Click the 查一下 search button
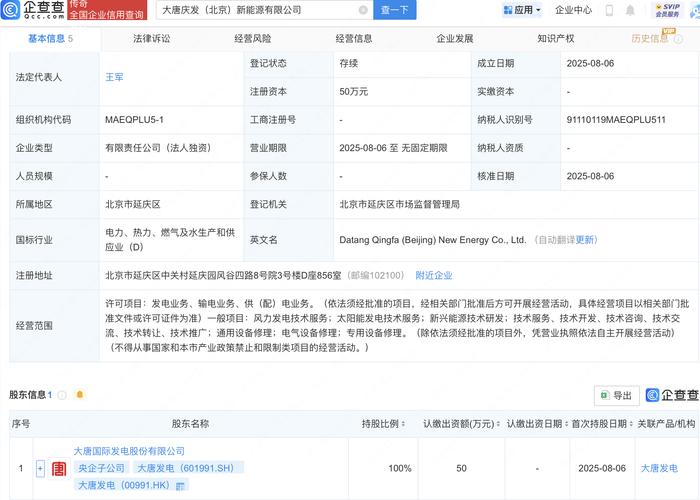The image size is (700, 500). (x=395, y=10)
